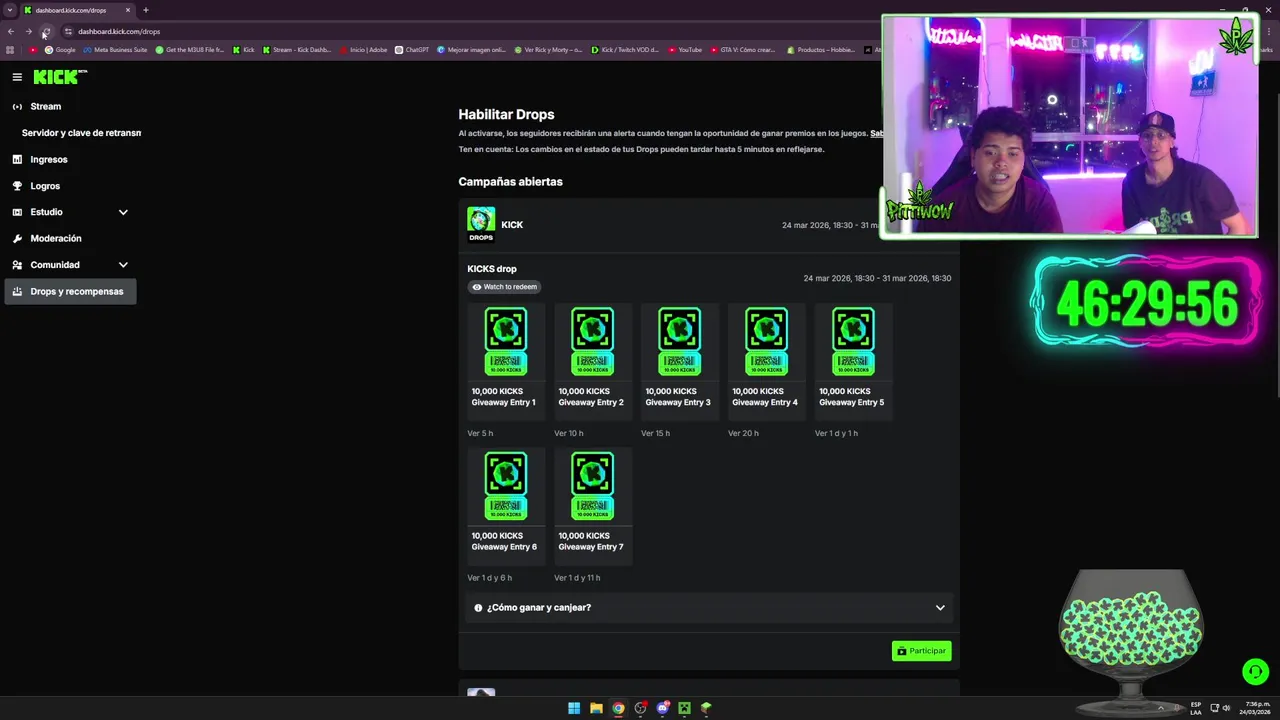Screen dimensions: 1280x720
Task: Open the tab search dropdown arrow
Action: (9, 10)
